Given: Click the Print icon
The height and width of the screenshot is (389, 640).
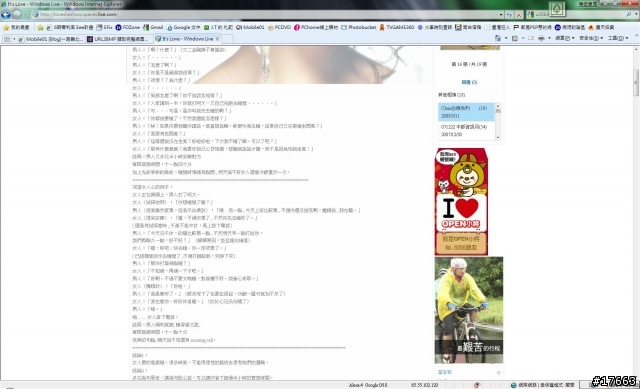Looking at the screenshot, I should tap(541, 38).
